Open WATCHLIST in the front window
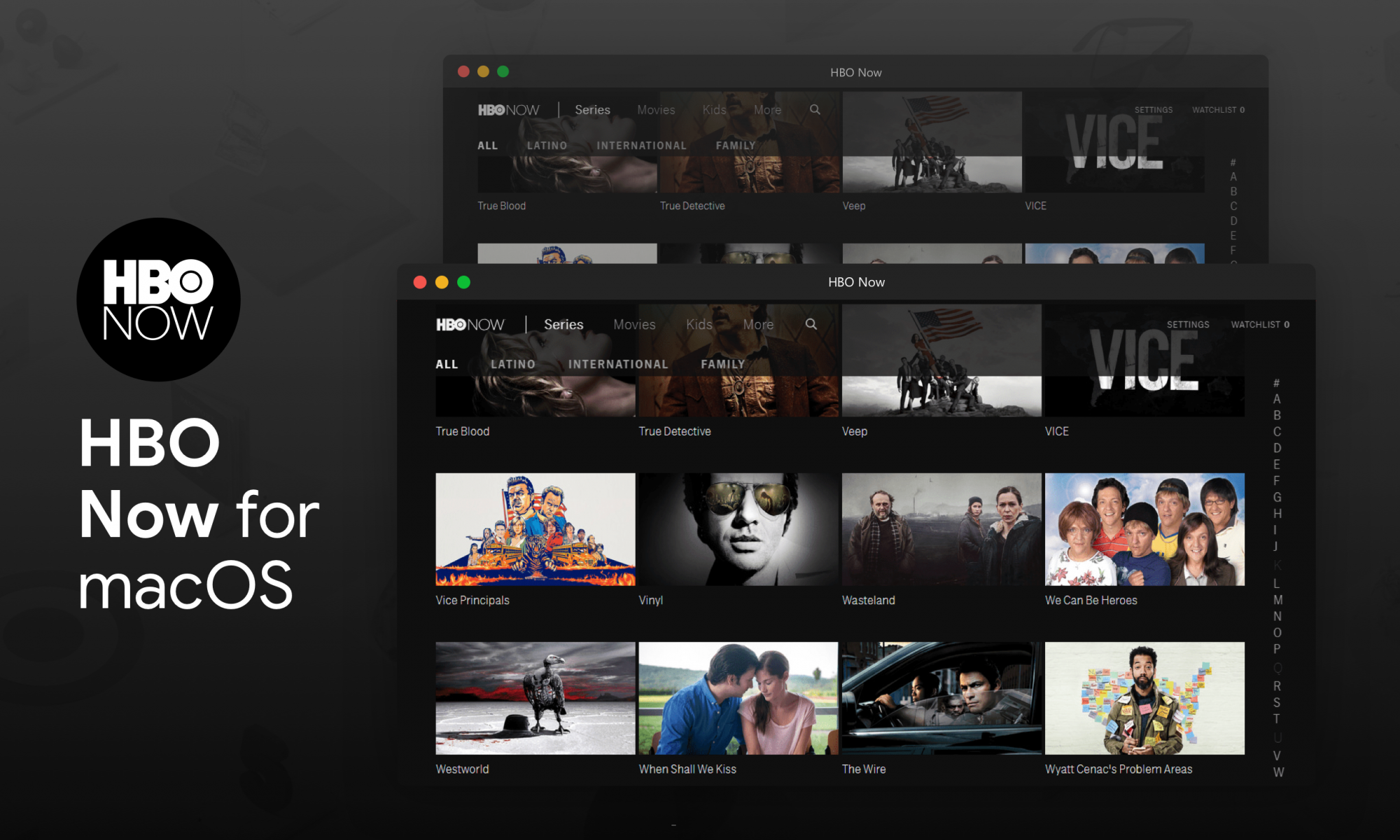Screen dimensions: 1400x840 point(1260,325)
